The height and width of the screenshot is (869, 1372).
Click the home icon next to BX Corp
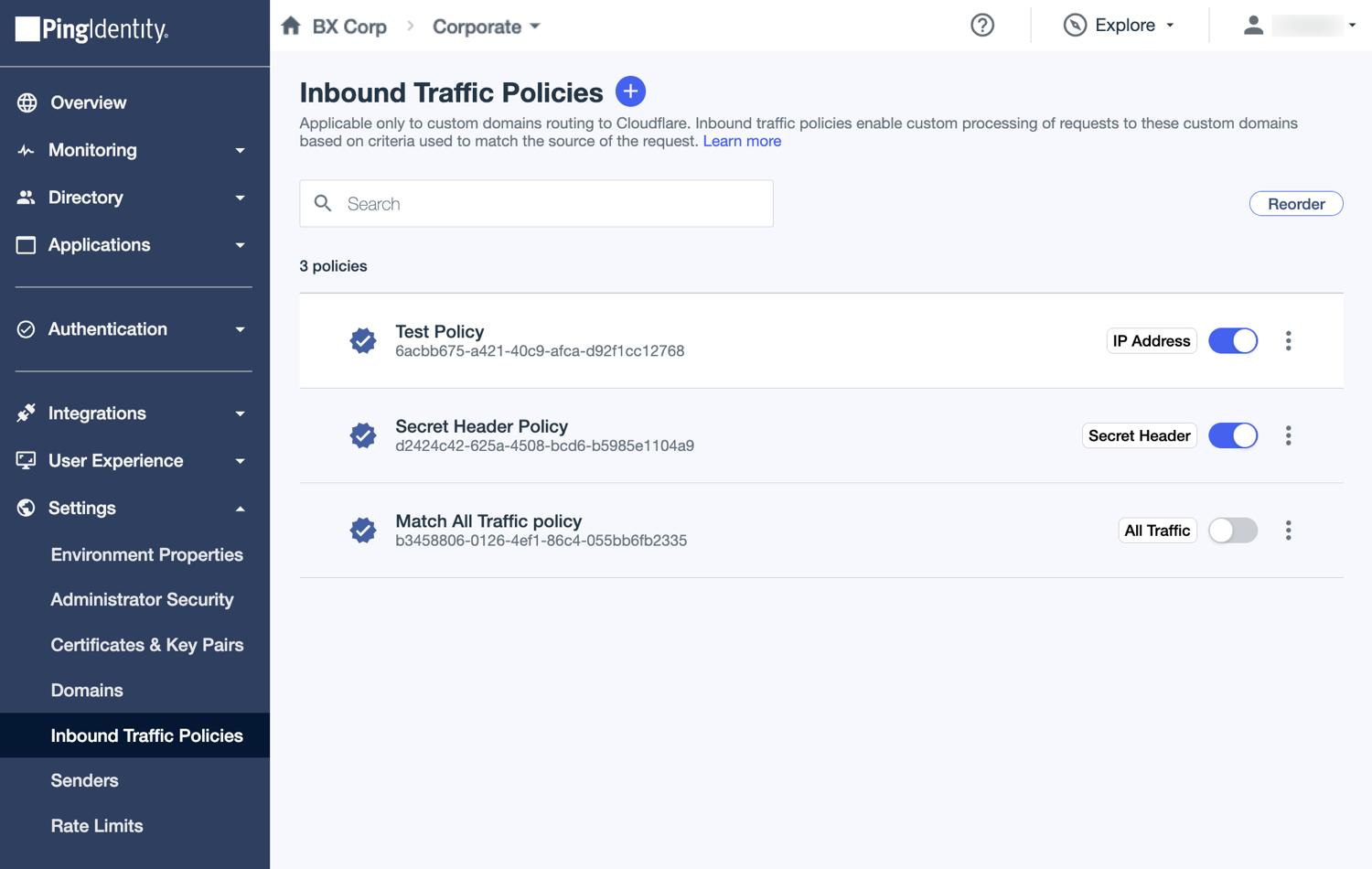291,27
